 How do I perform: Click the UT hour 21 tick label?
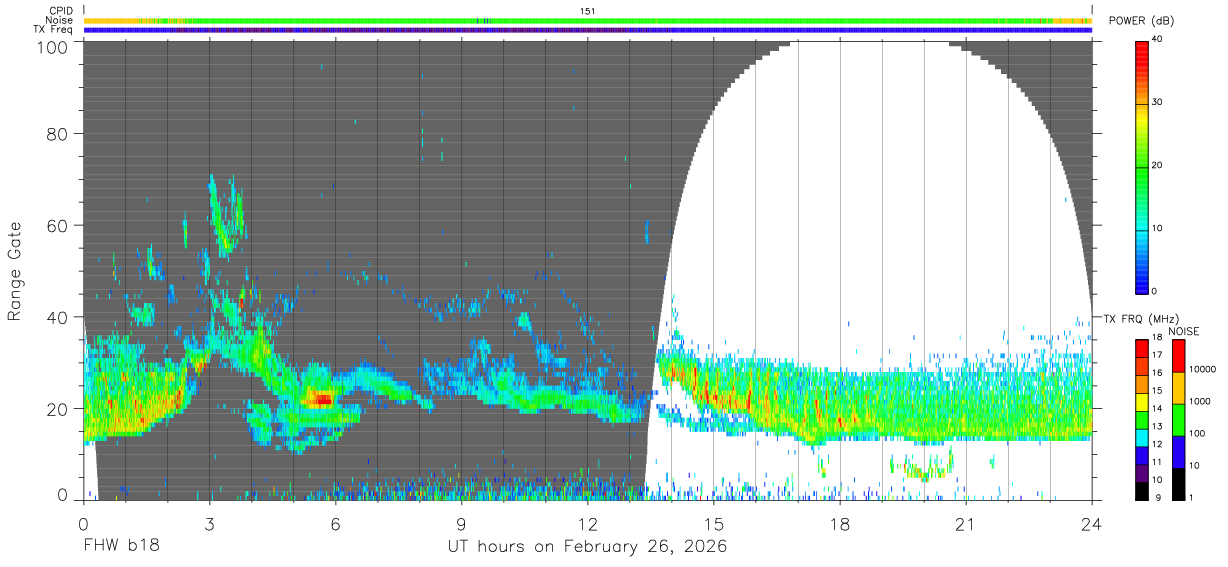coord(965,522)
